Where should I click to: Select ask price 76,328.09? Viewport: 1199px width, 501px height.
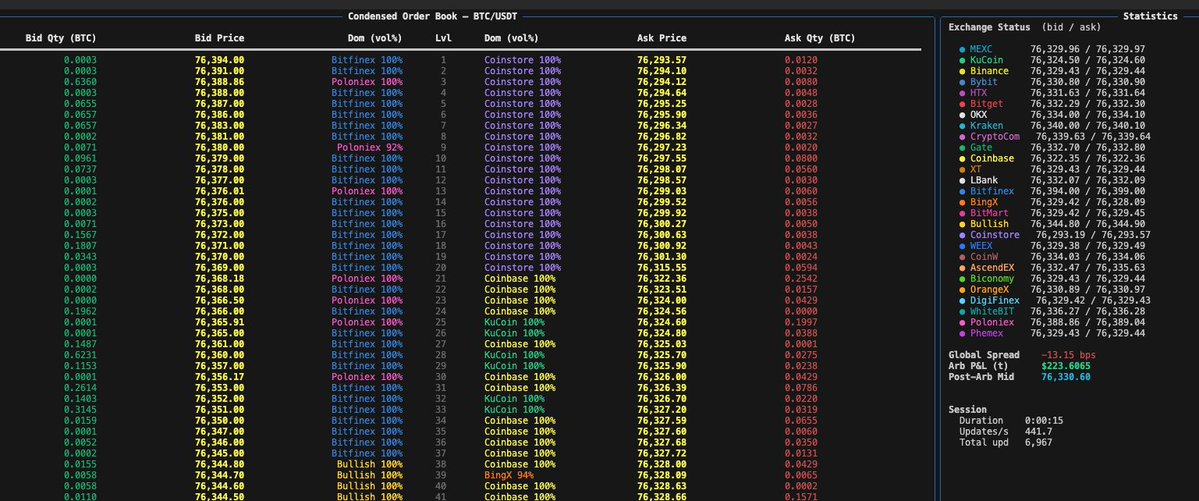point(661,475)
